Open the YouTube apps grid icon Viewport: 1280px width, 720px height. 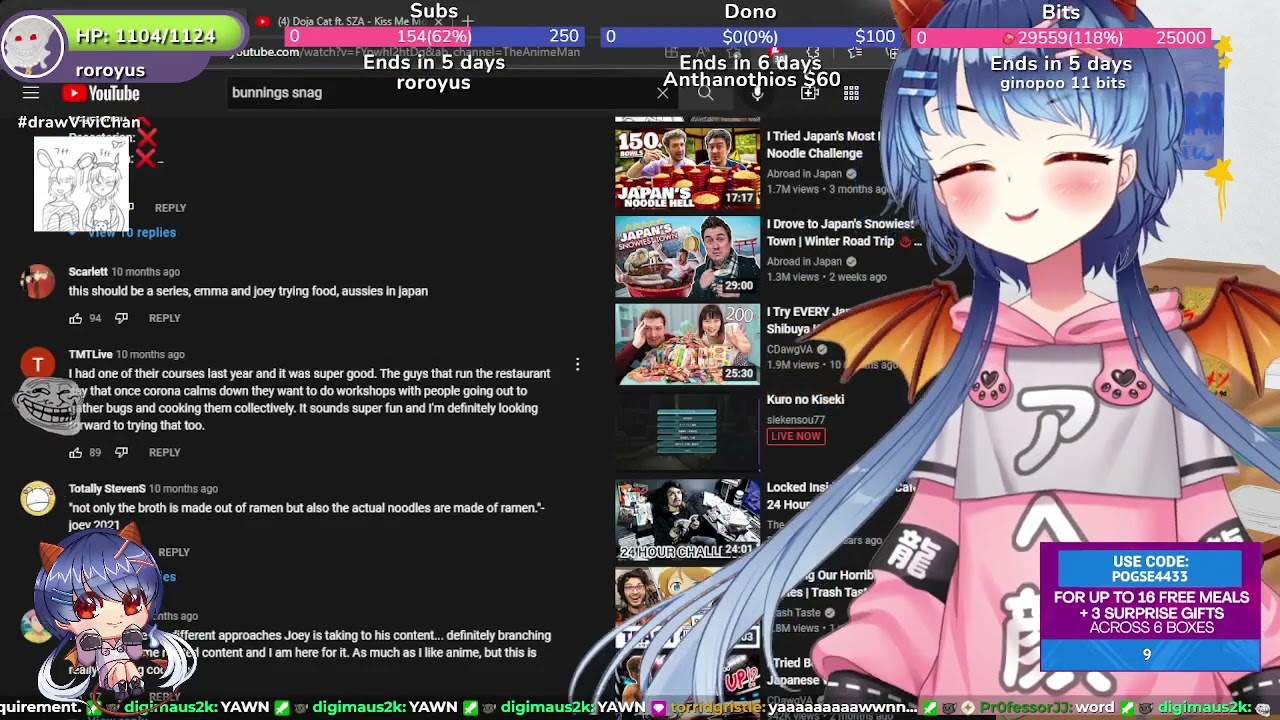[x=851, y=93]
